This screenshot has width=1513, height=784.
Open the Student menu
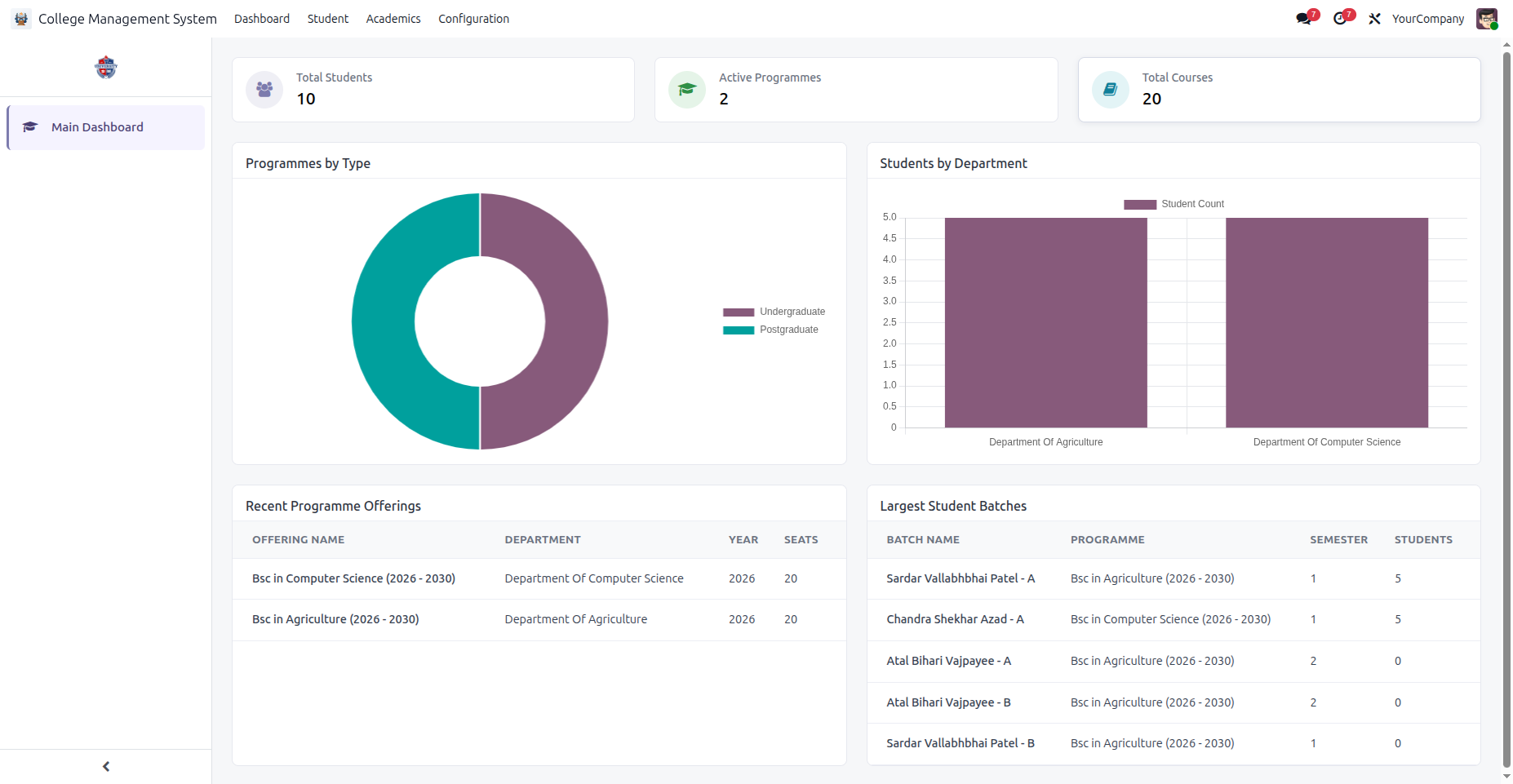328,19
